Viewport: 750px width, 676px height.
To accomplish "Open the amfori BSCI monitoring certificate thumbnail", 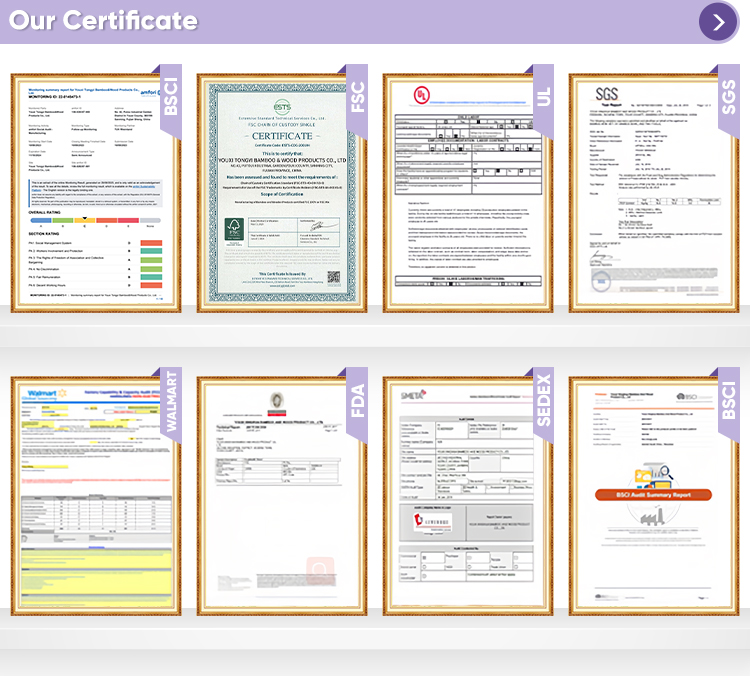I will click(x=96, y=193).
